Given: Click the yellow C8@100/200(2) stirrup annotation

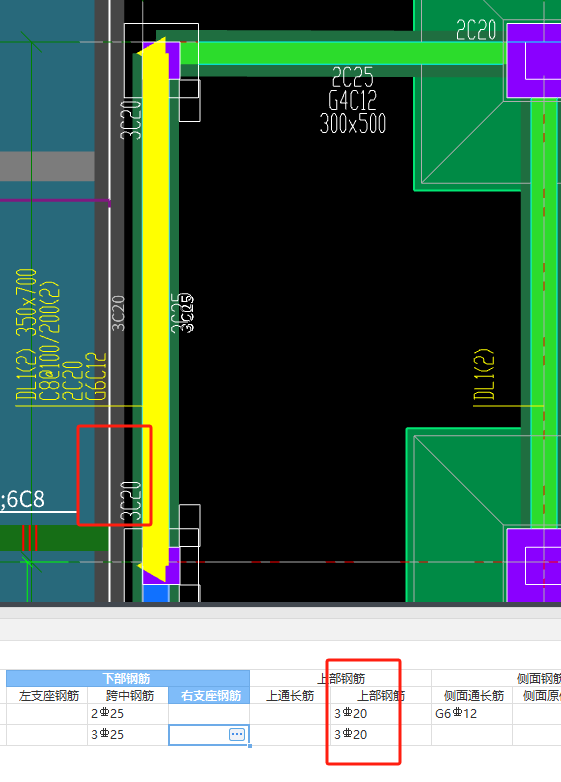Looking at the screenshot, I should [x=50, y=341].
